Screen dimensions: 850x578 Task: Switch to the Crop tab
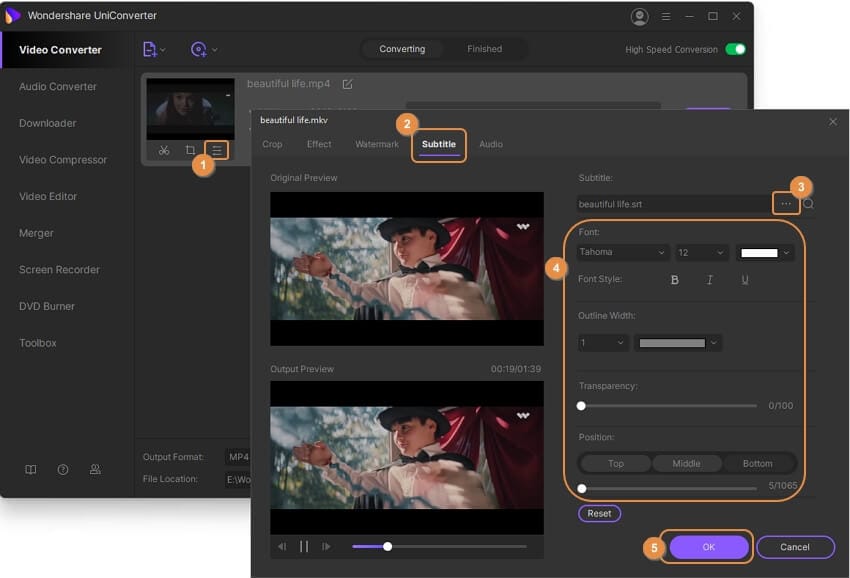click(272, 144)
